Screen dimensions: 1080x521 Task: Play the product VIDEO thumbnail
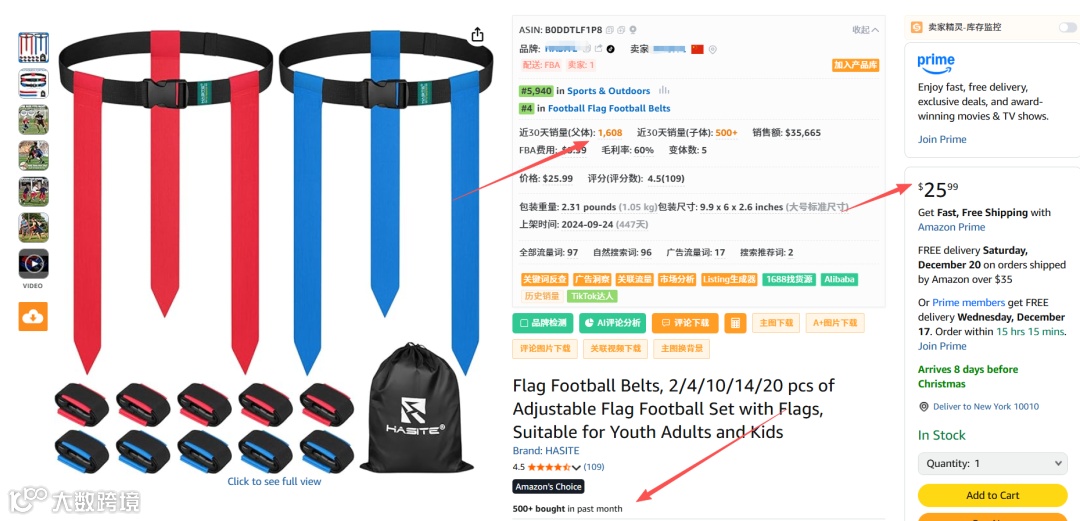[x=33, y=263]
